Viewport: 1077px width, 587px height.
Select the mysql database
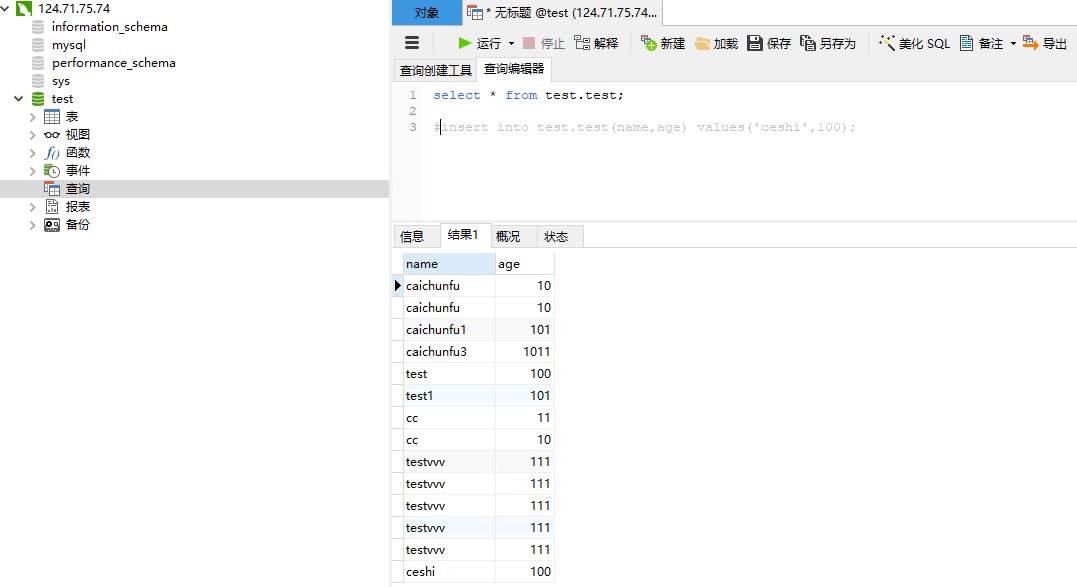pos(69,45)
